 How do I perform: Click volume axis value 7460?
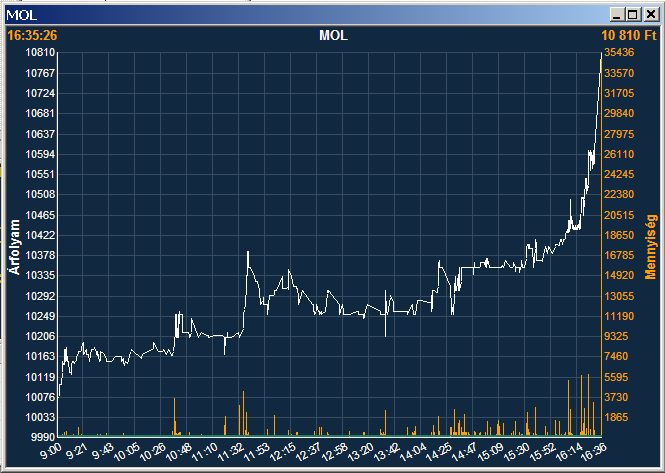[x=616, y=356]
